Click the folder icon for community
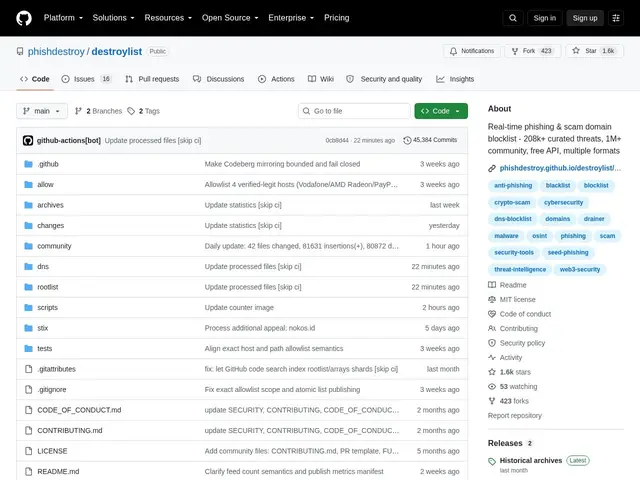The width and height of the screenshot is (640, 480). tap(28, 246)
